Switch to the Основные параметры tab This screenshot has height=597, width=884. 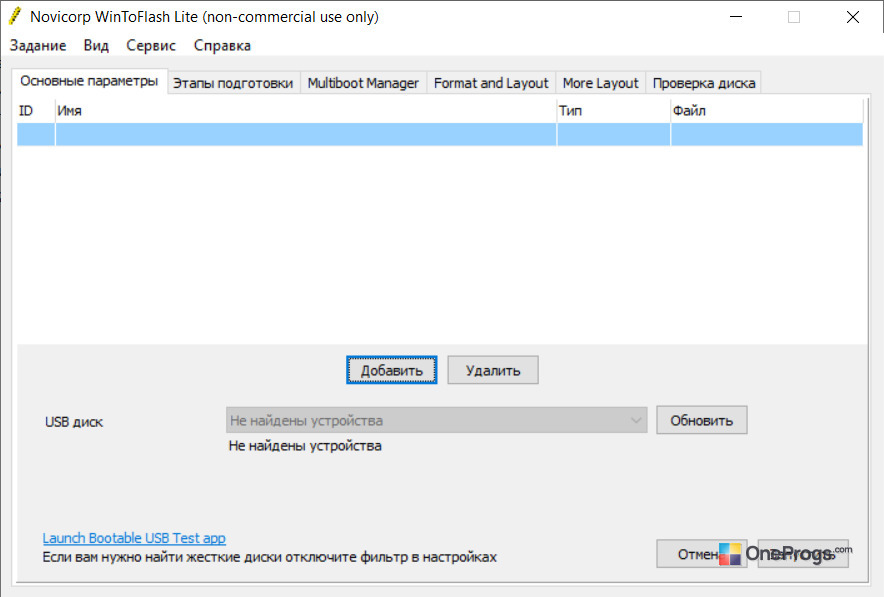[89, 81]
